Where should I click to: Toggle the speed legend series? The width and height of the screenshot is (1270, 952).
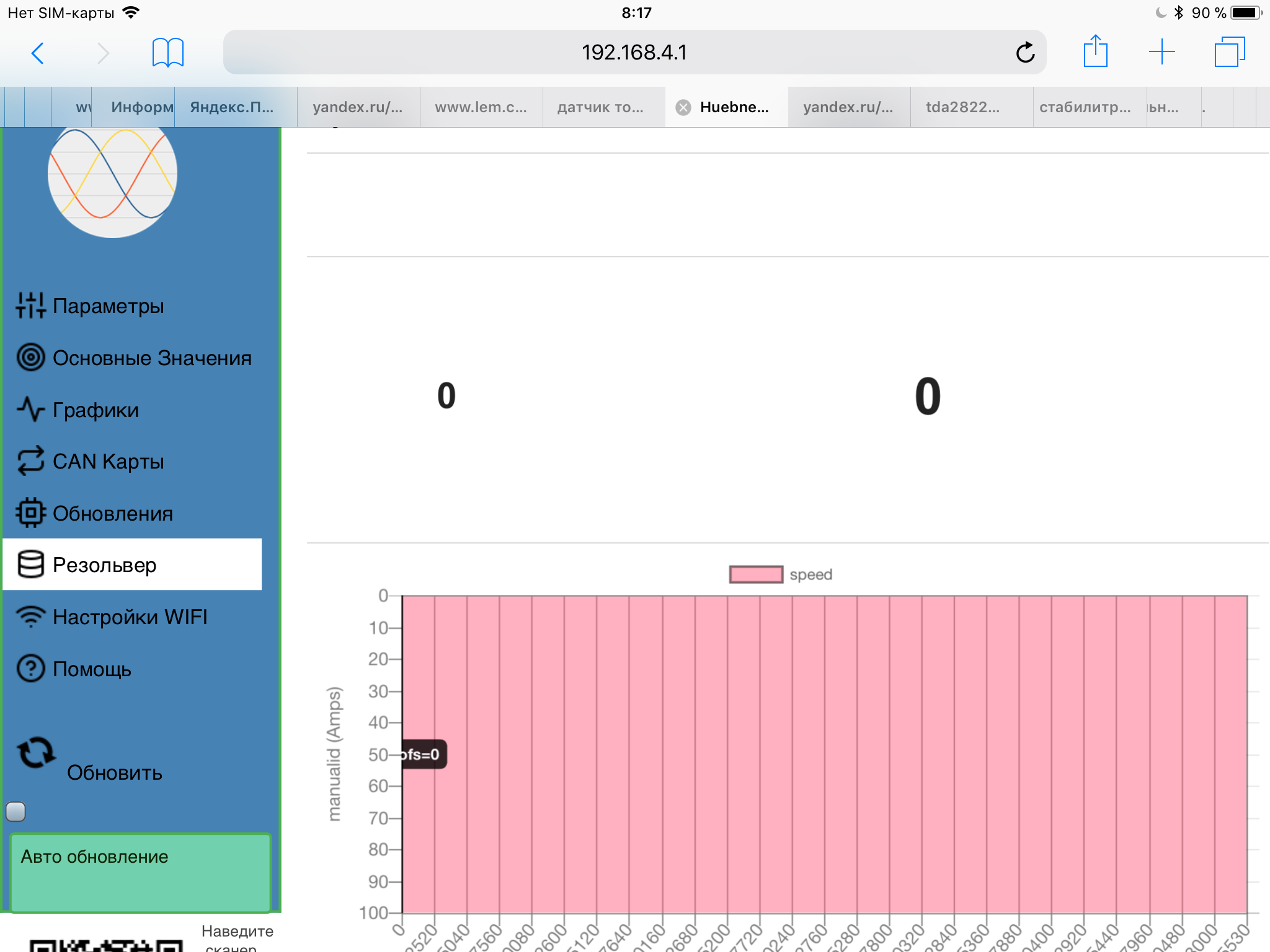756,575
